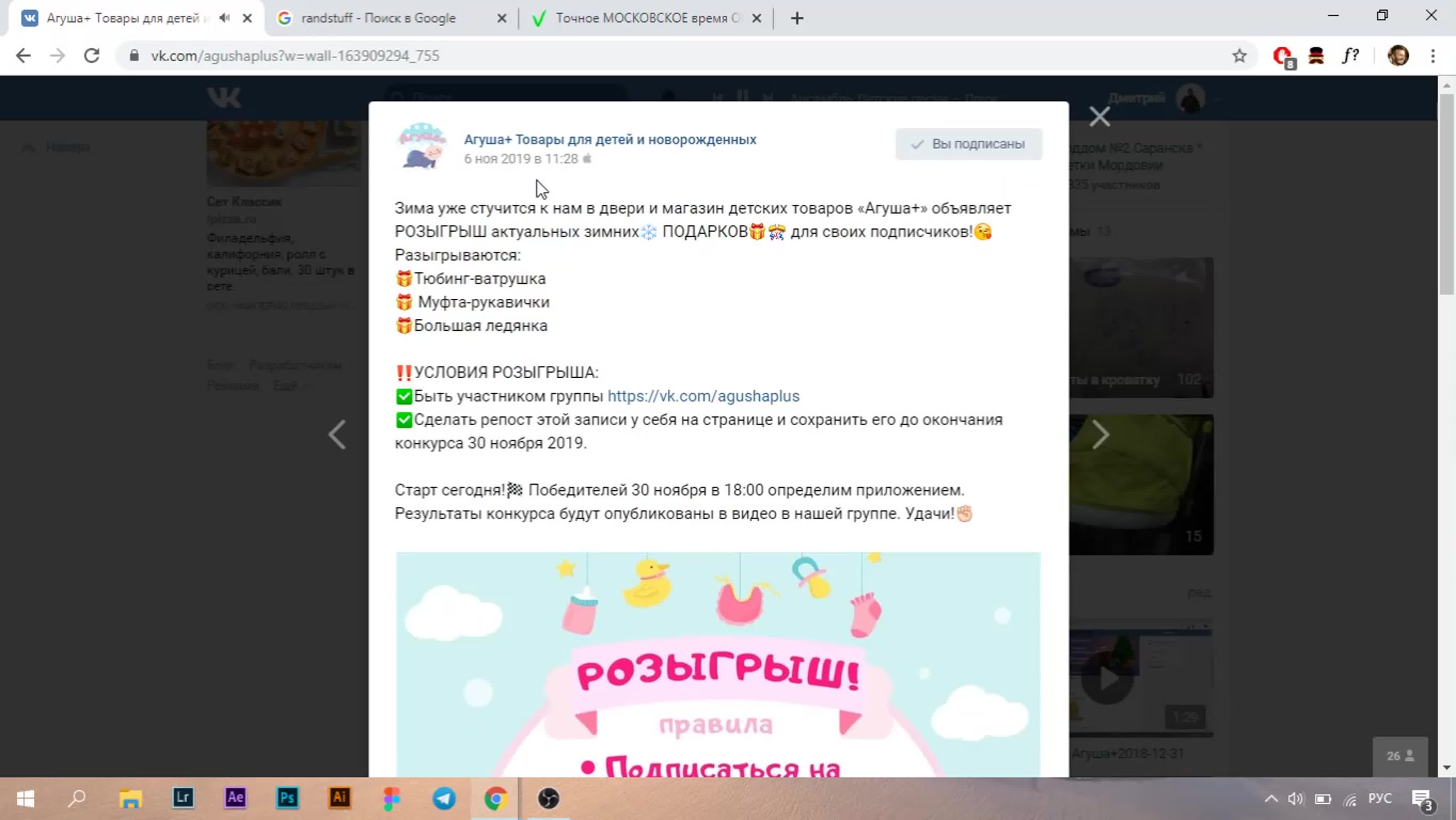Open OBS Studio from taskbar
Viewport: 1456px width, 820px height.
pyautogui.click(x=548, y=799)
